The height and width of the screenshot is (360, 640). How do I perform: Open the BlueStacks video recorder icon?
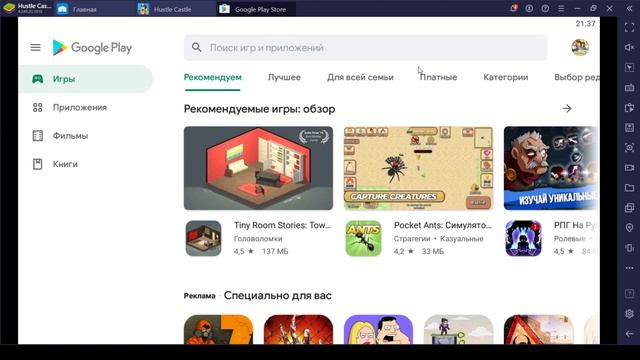[629, 168]
